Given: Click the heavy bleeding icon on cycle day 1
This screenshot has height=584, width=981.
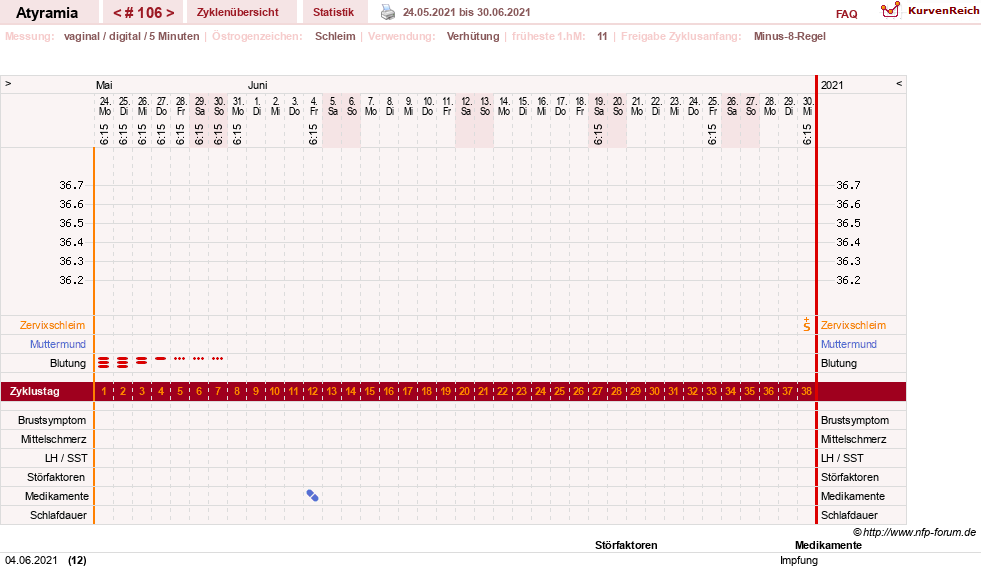Looking at the screenshot, I should [x=104, y=362].
